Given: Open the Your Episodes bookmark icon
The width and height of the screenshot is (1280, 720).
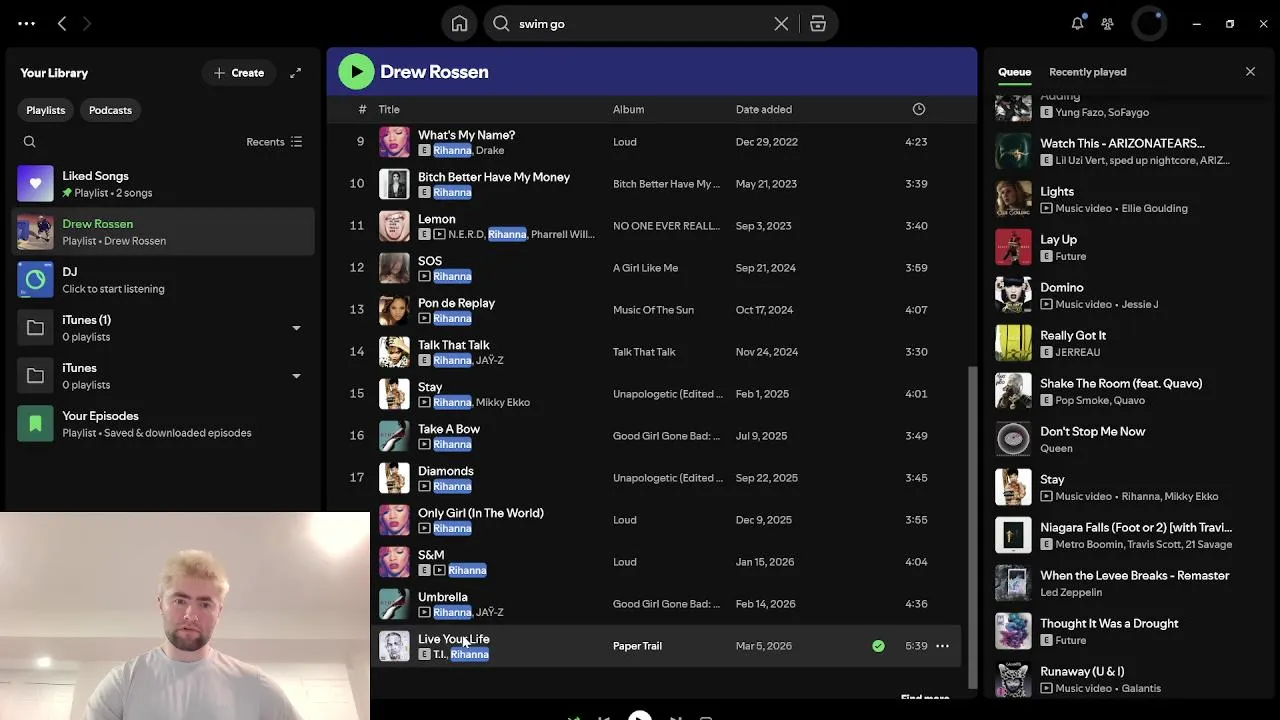Looking at the screenshot, I should [35, 424].
